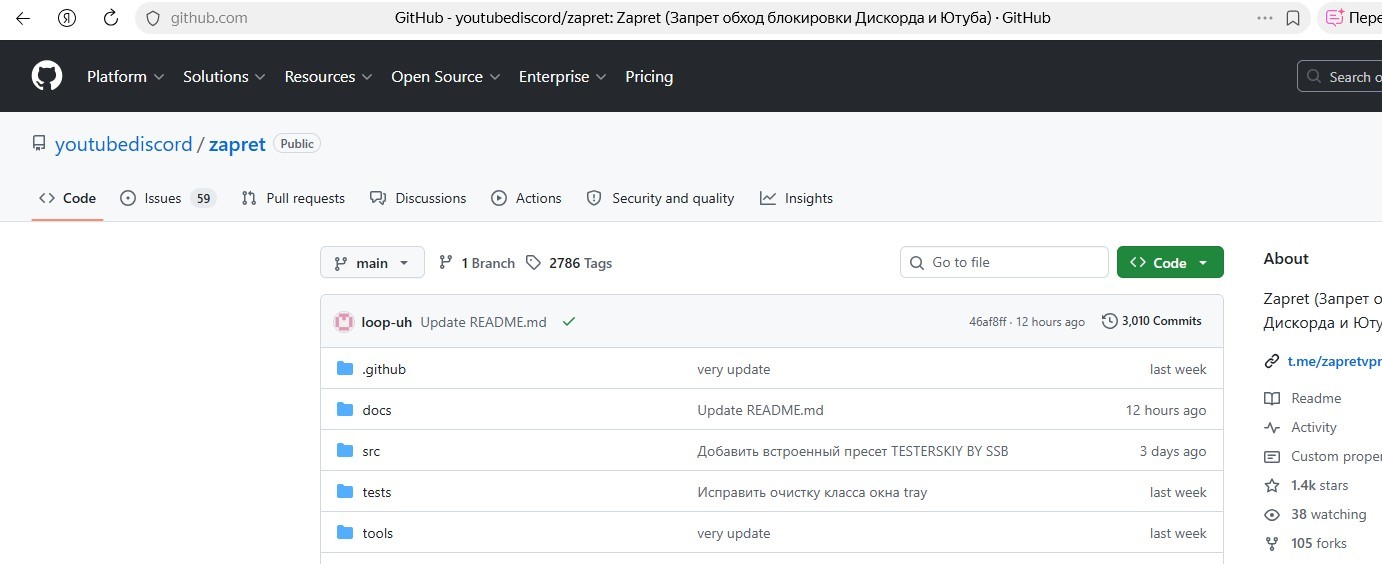
Task: Click the link icon beside t.me/zapretvpn
Action: point(1272,361)
